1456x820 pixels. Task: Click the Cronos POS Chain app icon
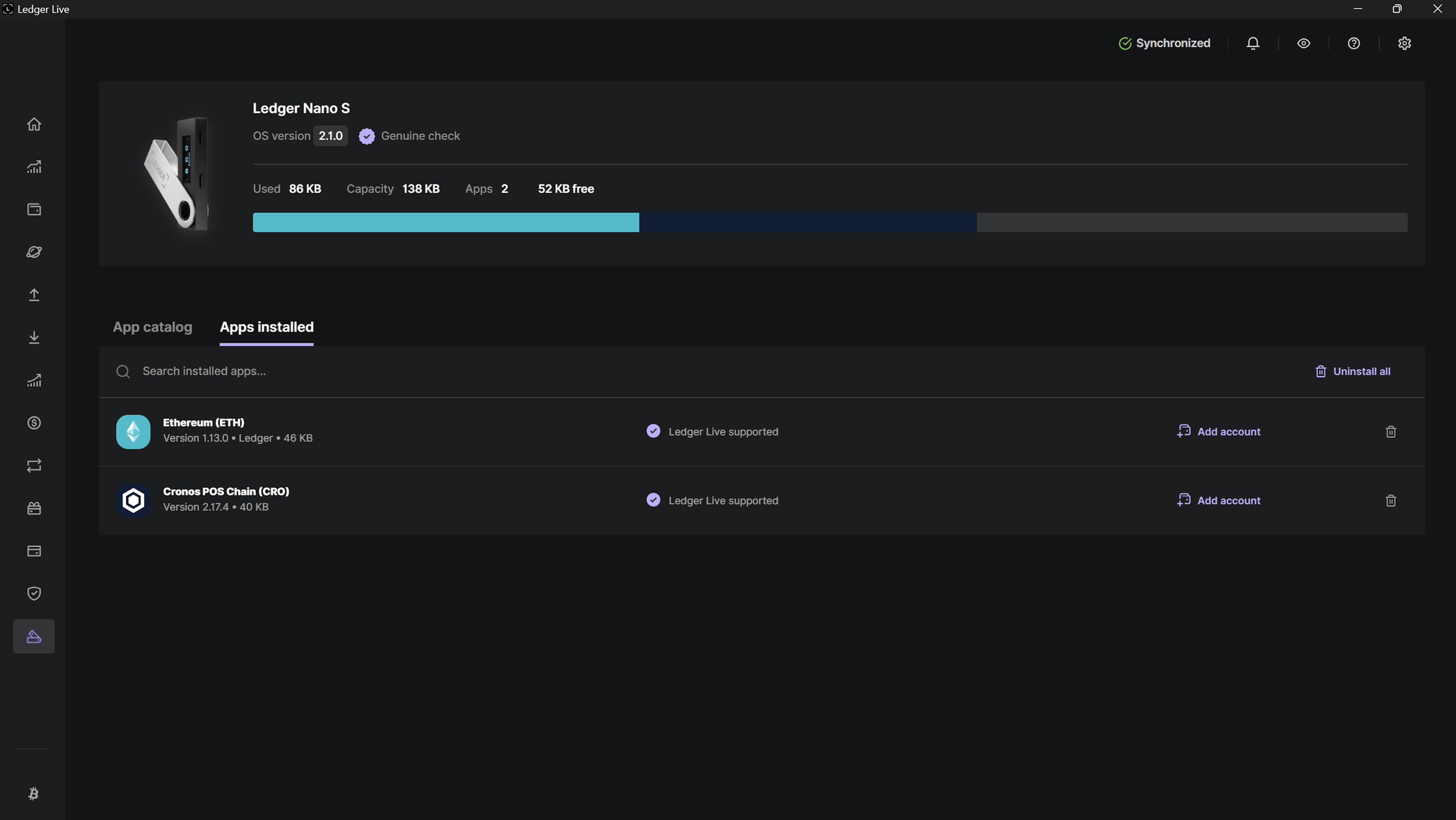[133, 500]
